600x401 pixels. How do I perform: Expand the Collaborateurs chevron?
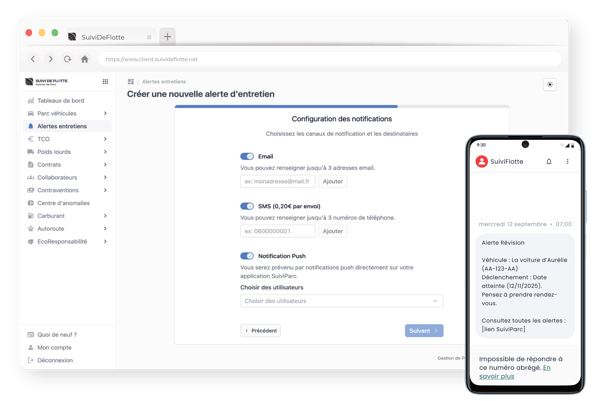(105, 178)
